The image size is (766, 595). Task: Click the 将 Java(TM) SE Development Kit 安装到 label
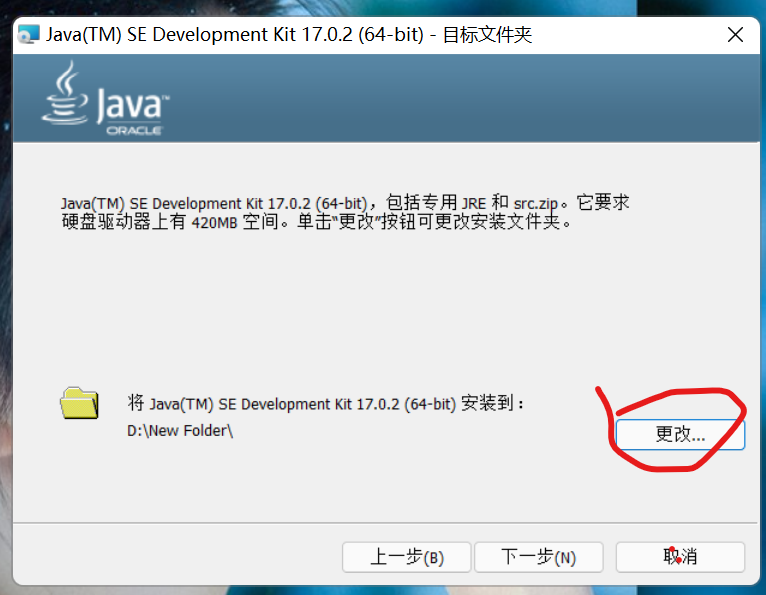point(325,404)
